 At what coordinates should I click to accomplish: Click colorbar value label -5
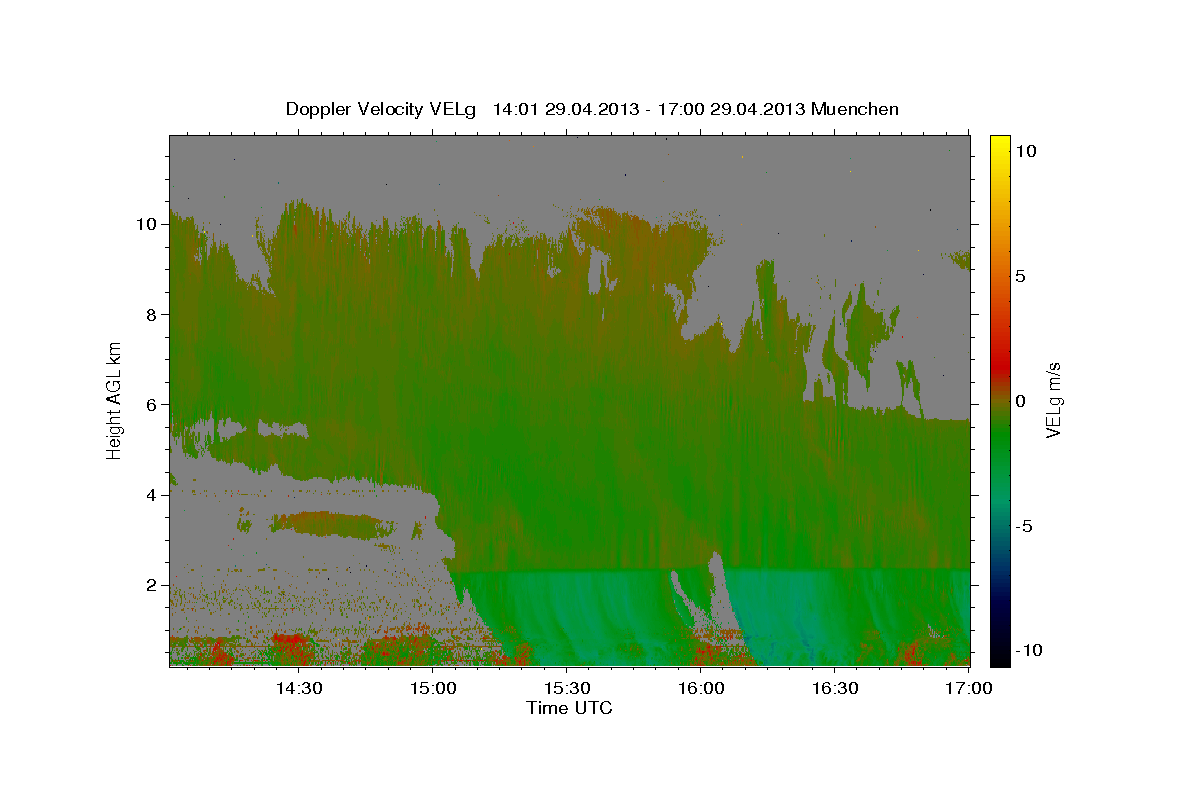point(1023,526)
